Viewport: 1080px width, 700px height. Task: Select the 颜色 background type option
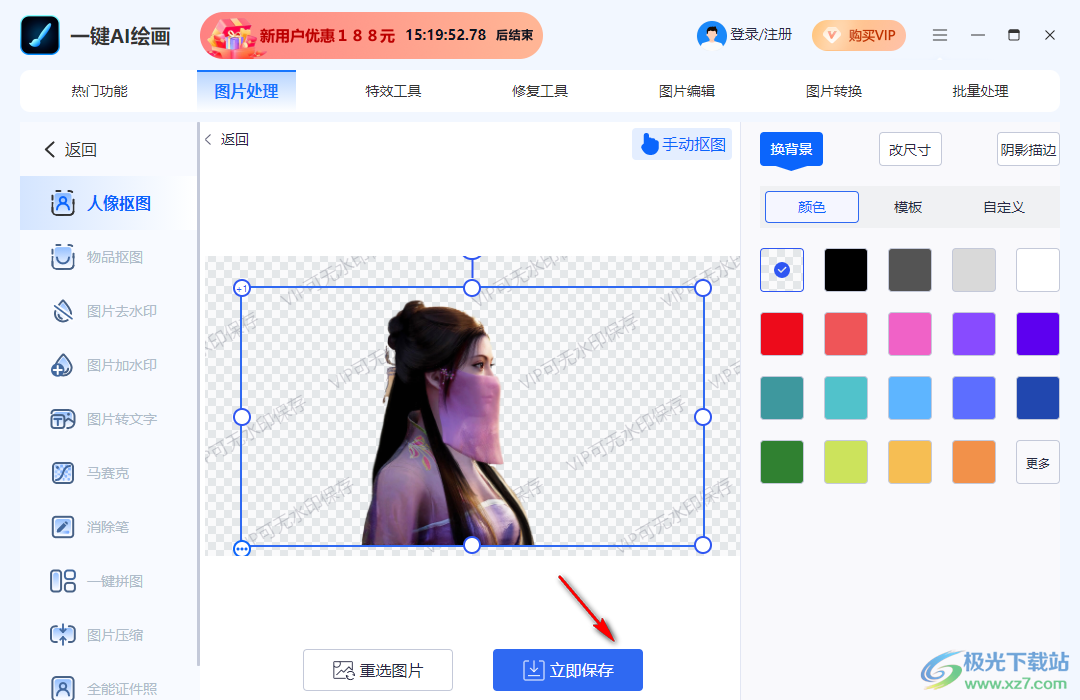[x=812, y=207]
